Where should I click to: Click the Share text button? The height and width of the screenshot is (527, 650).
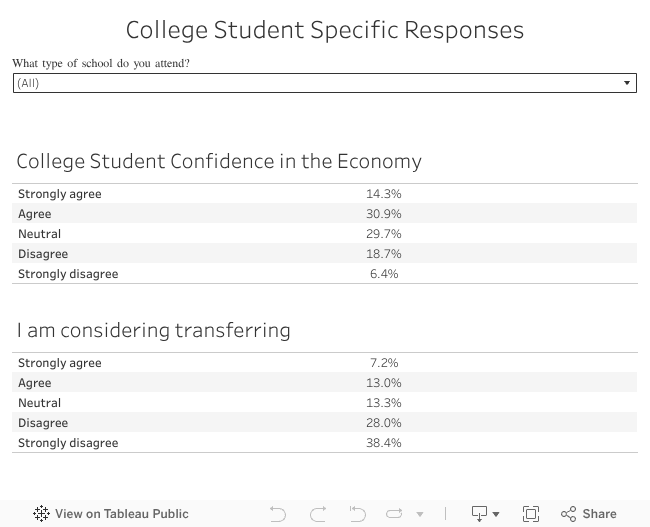tap(599, 514)
